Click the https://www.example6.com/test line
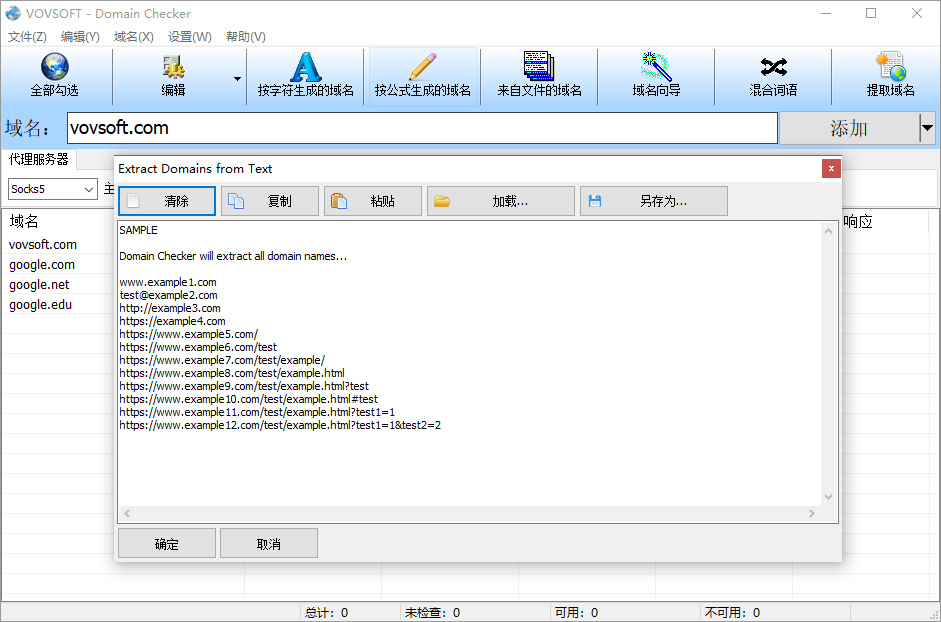 198,347
